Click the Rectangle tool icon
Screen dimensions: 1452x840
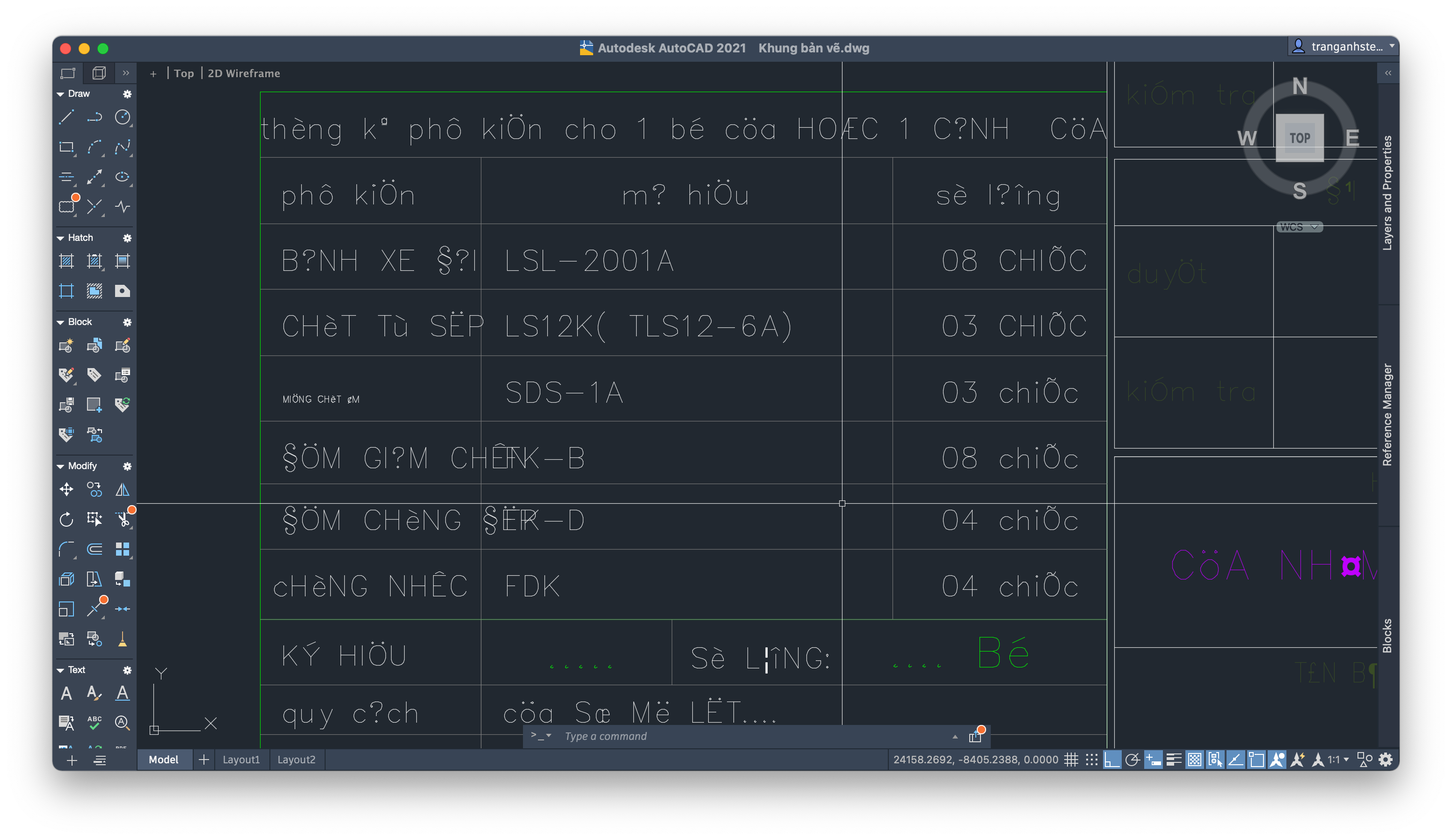[x=66, y=147]
